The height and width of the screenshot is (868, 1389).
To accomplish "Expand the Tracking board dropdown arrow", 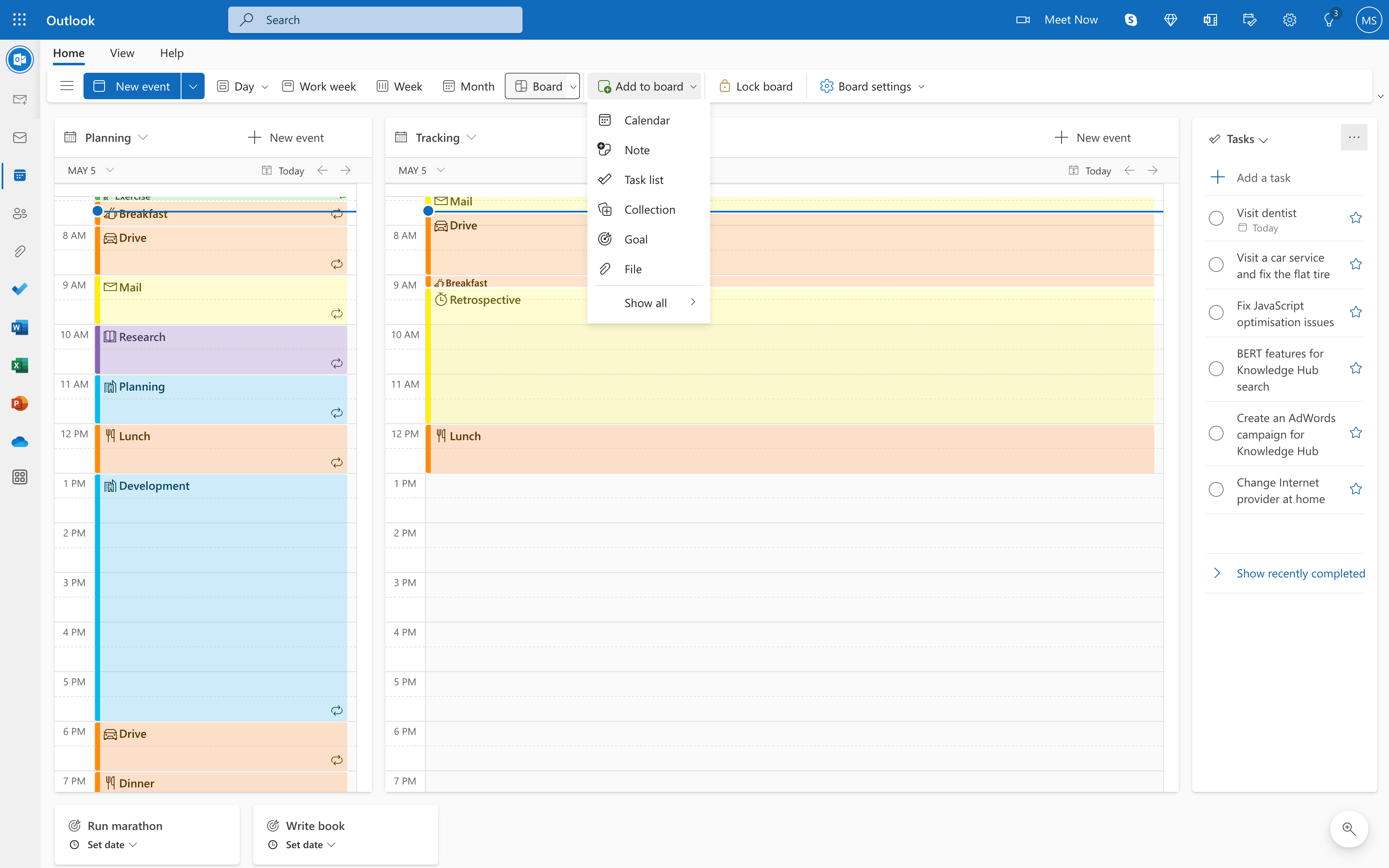I will tap(471, 137).
